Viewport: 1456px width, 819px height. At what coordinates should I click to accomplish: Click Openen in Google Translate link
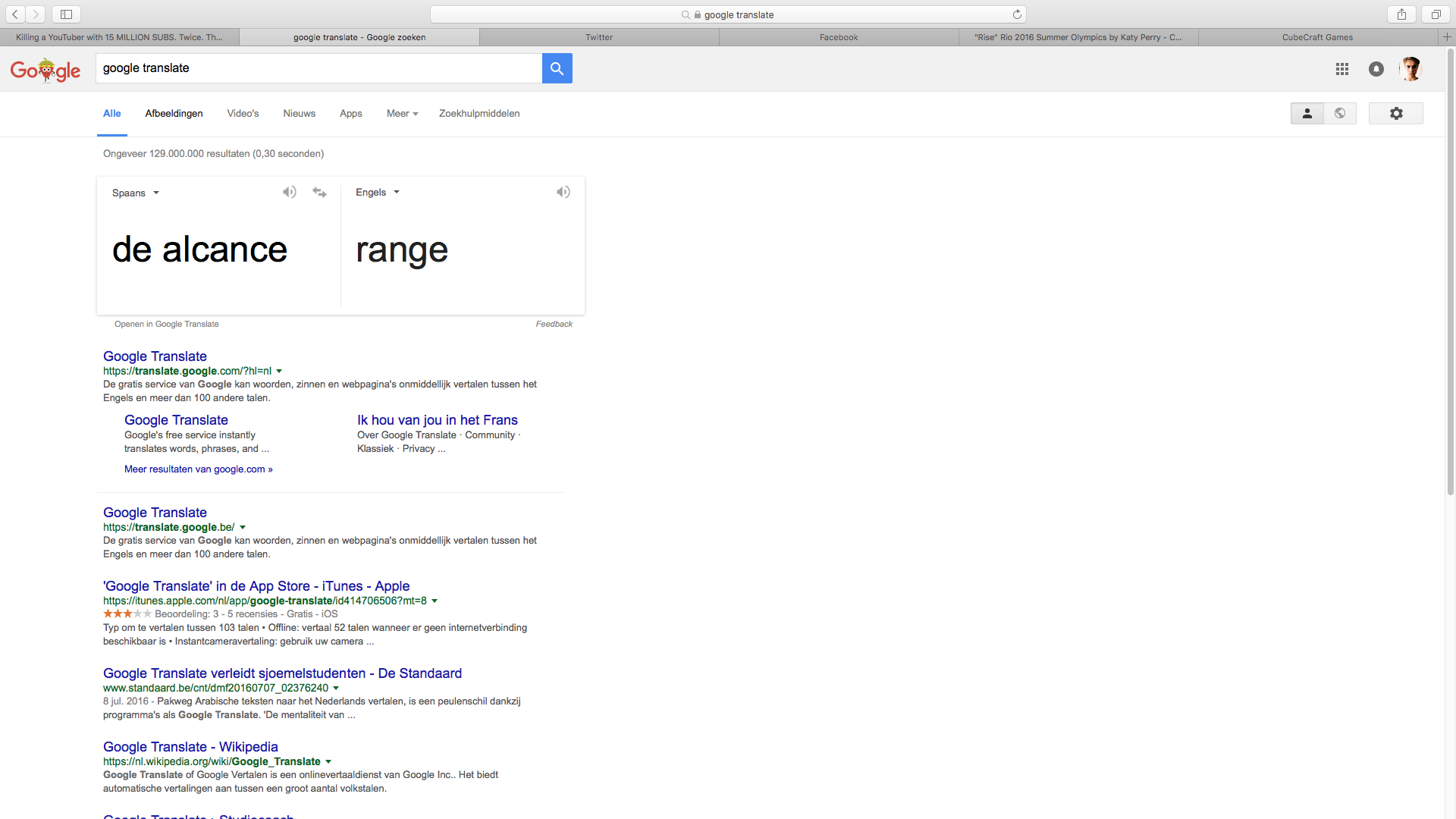pyautogui.click(x=166, y=325)
